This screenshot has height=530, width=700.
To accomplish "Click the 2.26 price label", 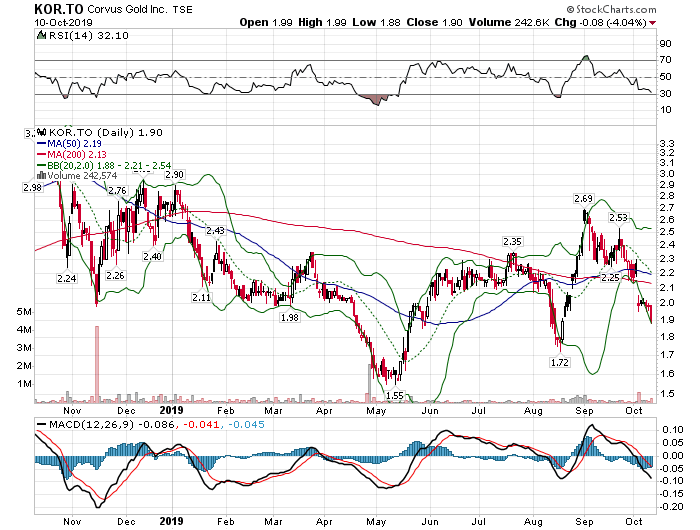I will pyautogui.click(x=115, y=275).
